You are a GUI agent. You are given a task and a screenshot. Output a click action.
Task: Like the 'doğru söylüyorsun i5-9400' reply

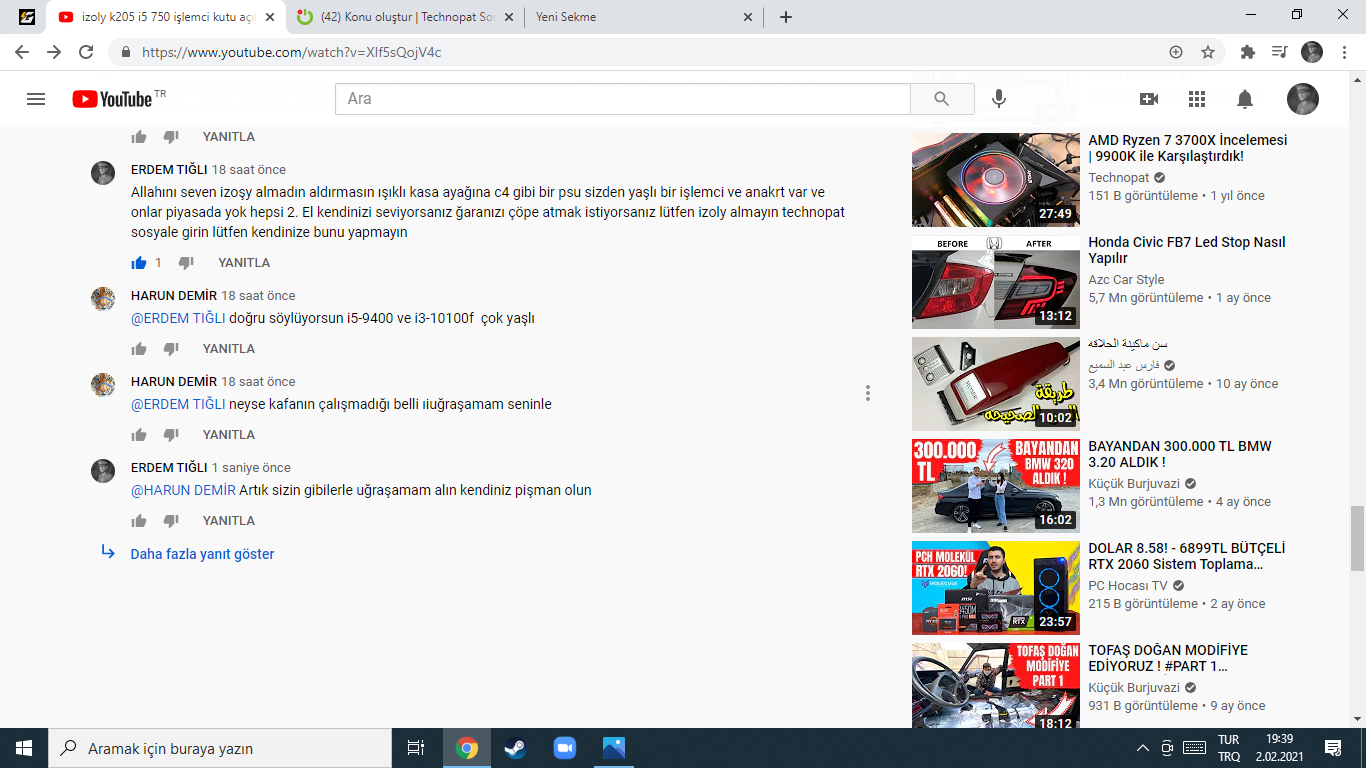tap(139, 349)
